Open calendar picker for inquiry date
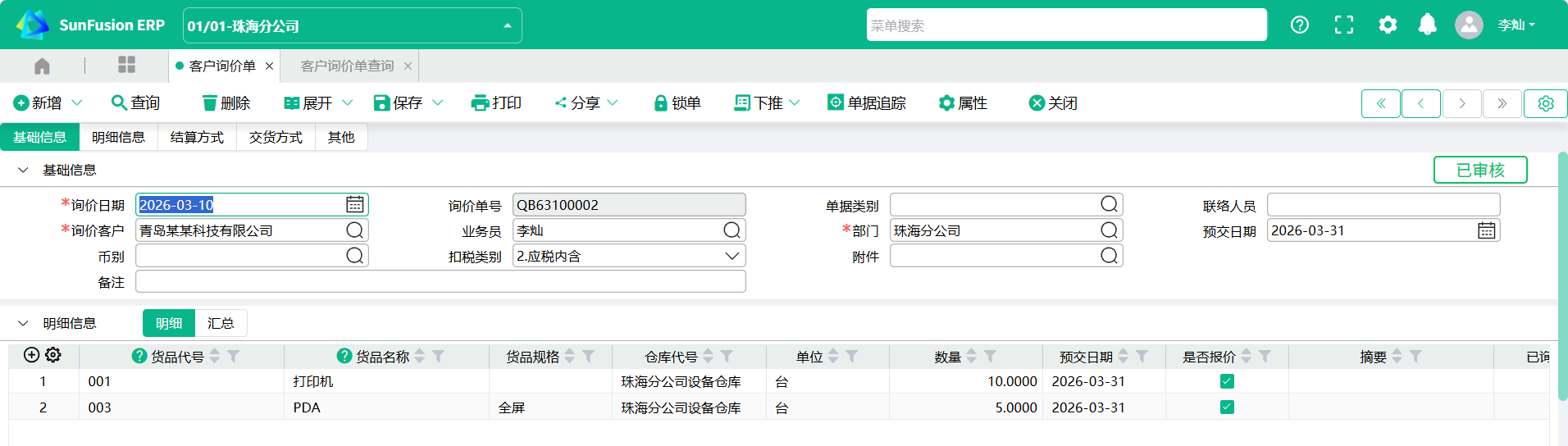 coord(354,205)
